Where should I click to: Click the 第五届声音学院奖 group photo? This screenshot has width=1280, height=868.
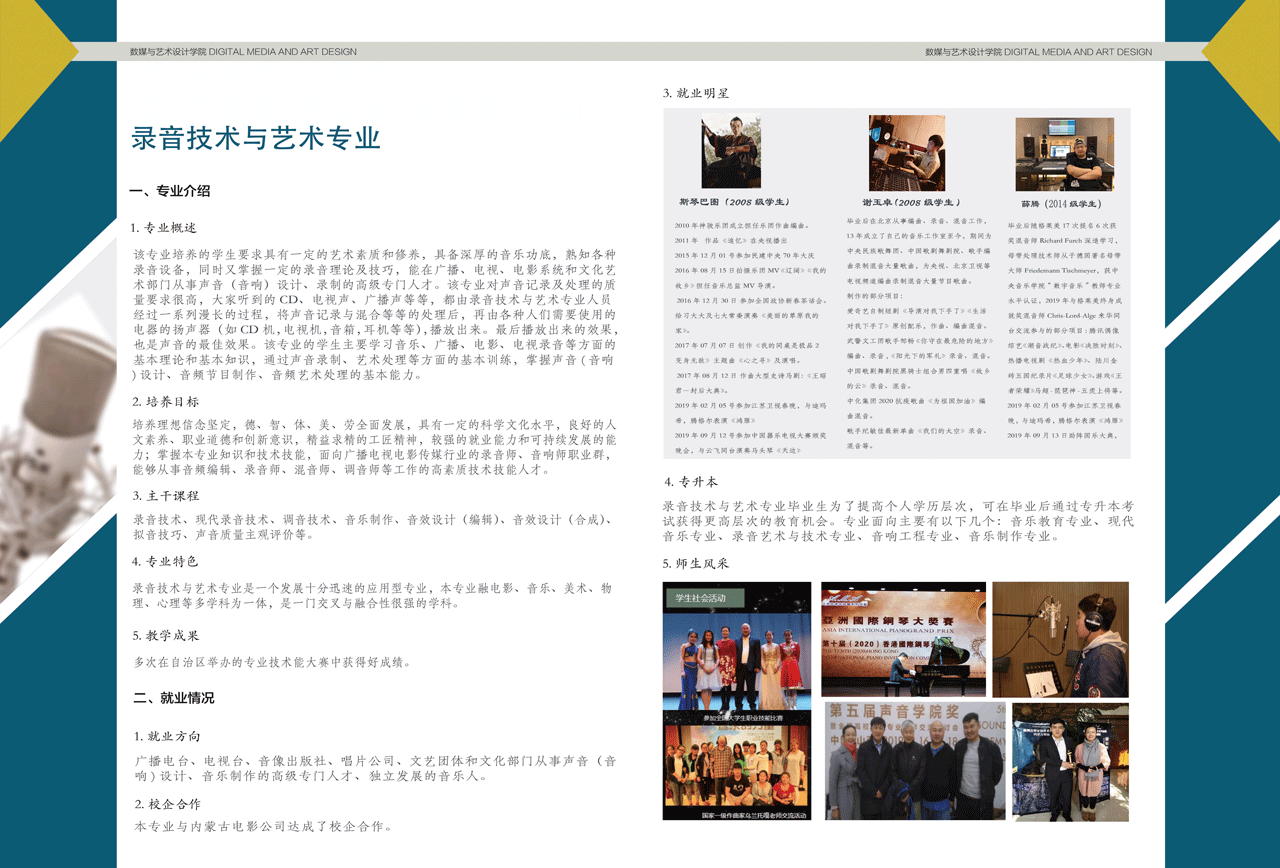[914, 762]
